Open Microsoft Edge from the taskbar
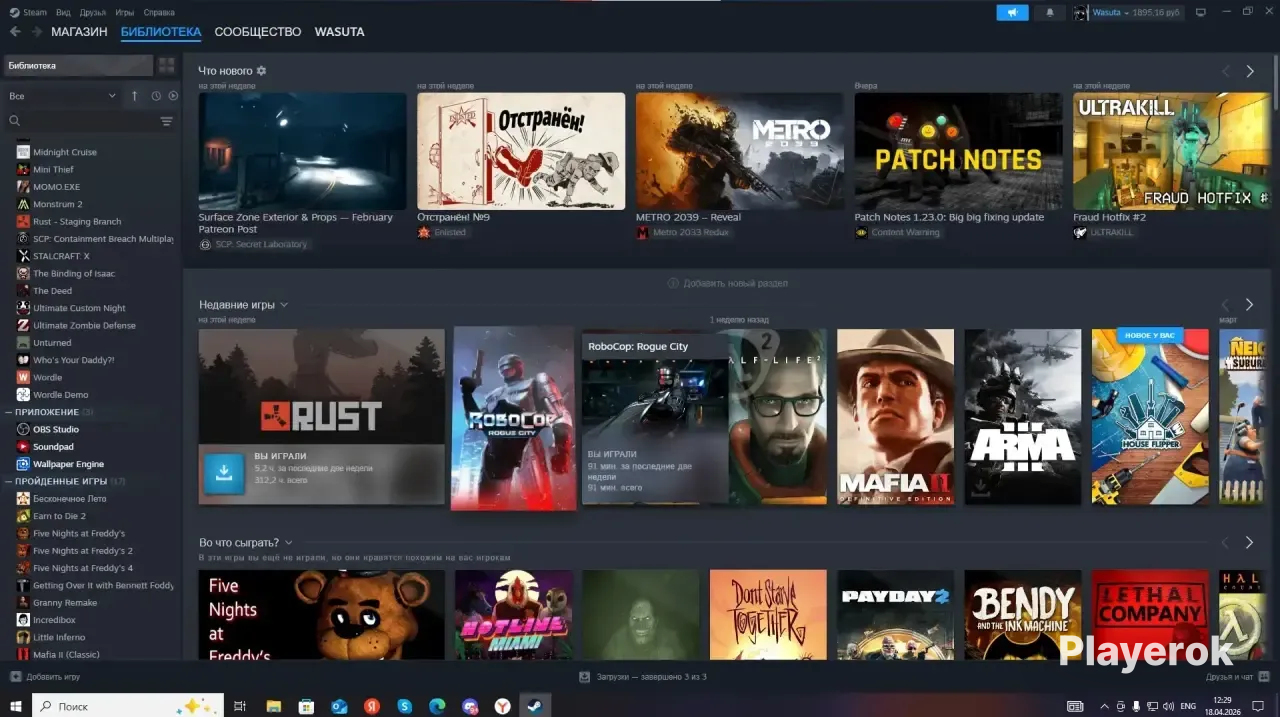This screenshot has width=1280, height=717. coord(437,706)
